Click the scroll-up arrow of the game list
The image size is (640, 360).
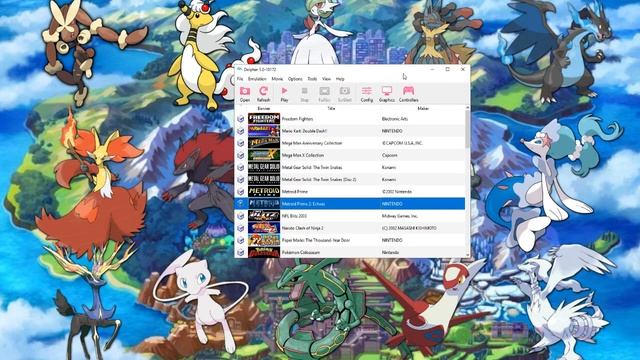point(467,108)
